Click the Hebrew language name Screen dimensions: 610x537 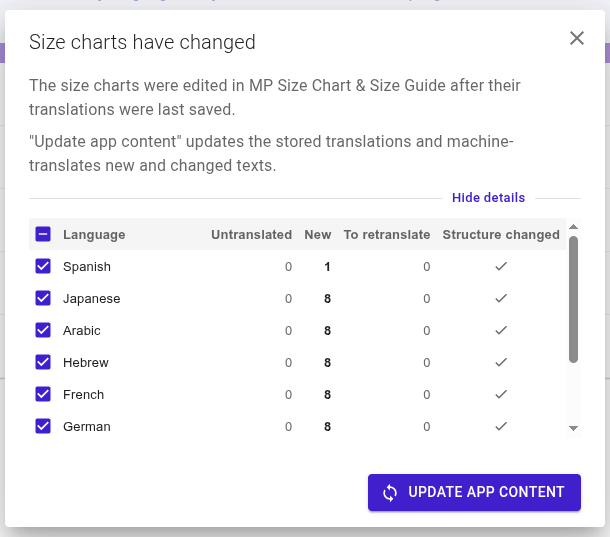86,363
